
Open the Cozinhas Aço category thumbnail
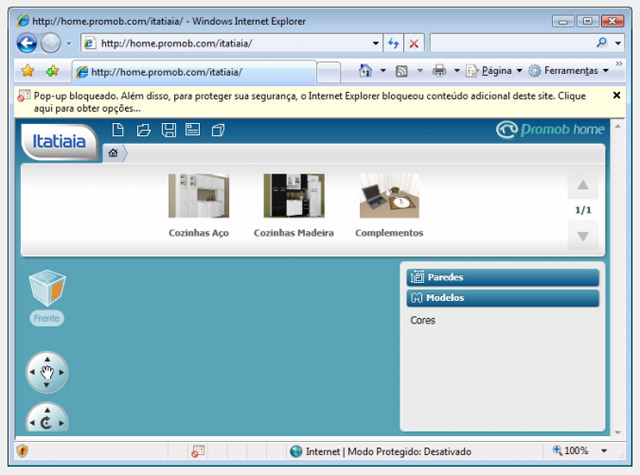(x=199, y=196)
